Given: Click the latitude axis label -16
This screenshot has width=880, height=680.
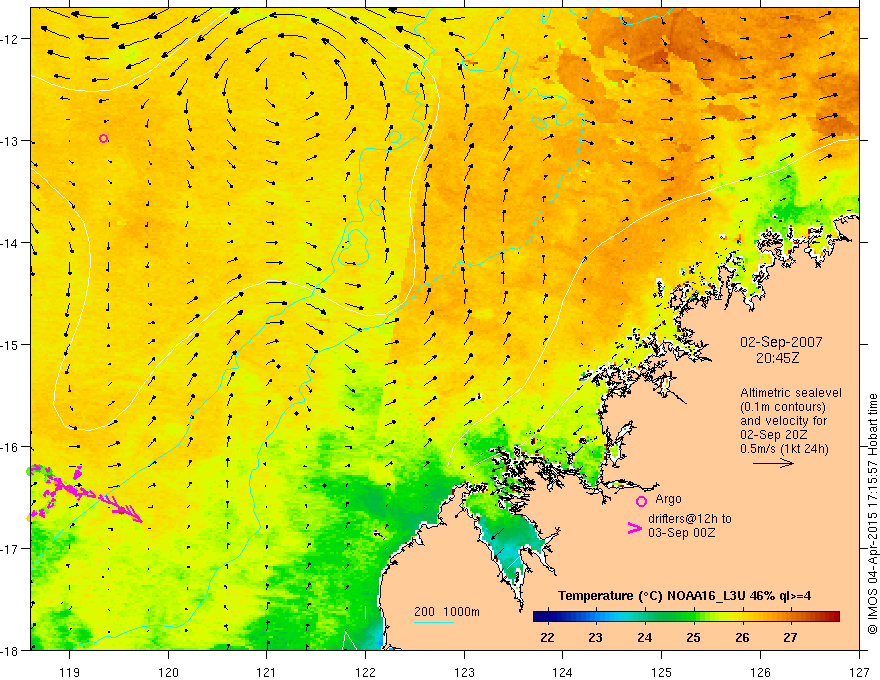Looking at the screenshot, I should (x=11, y=447).
